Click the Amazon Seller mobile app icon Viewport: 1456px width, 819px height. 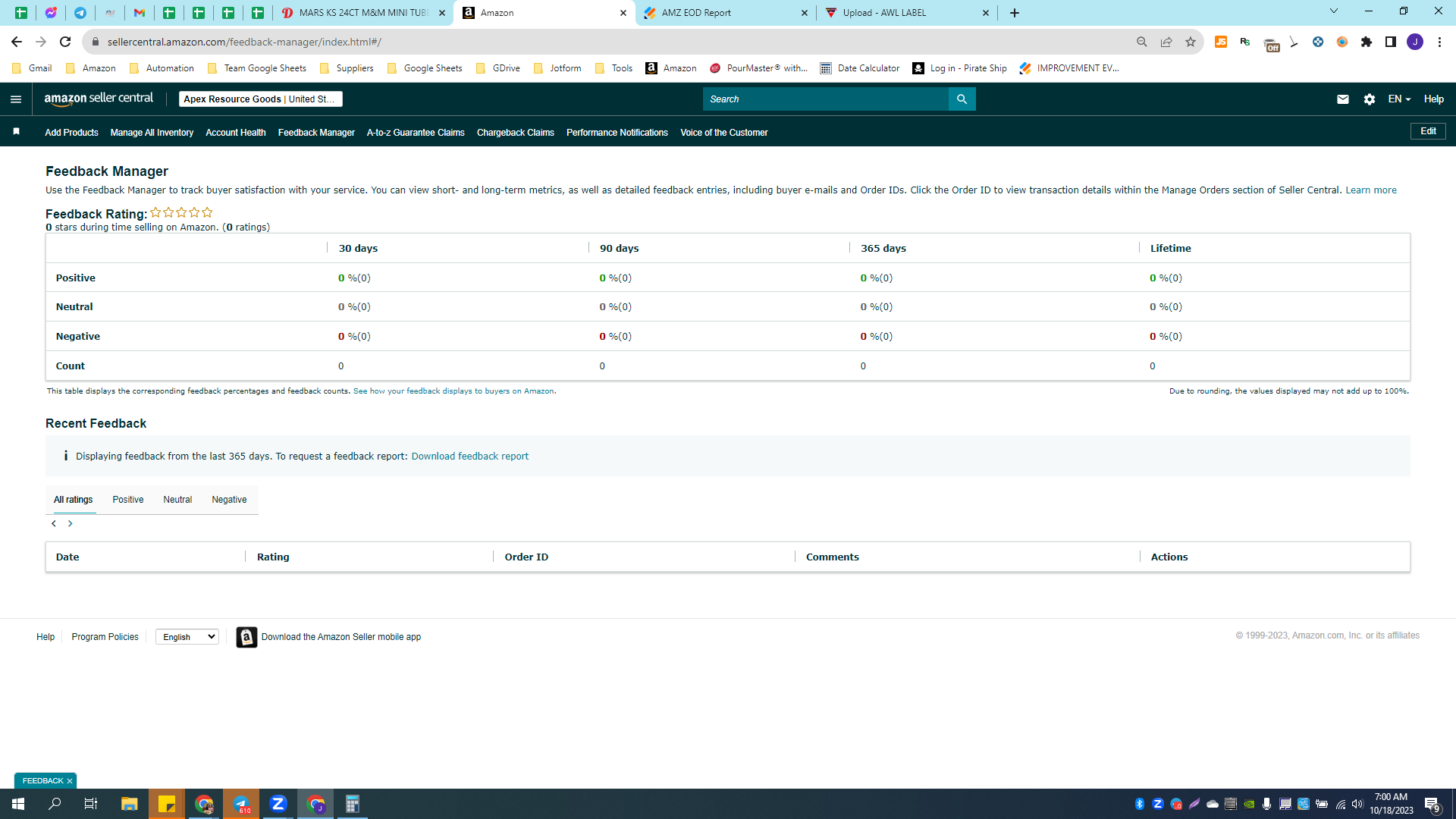(x=246, y=637)
